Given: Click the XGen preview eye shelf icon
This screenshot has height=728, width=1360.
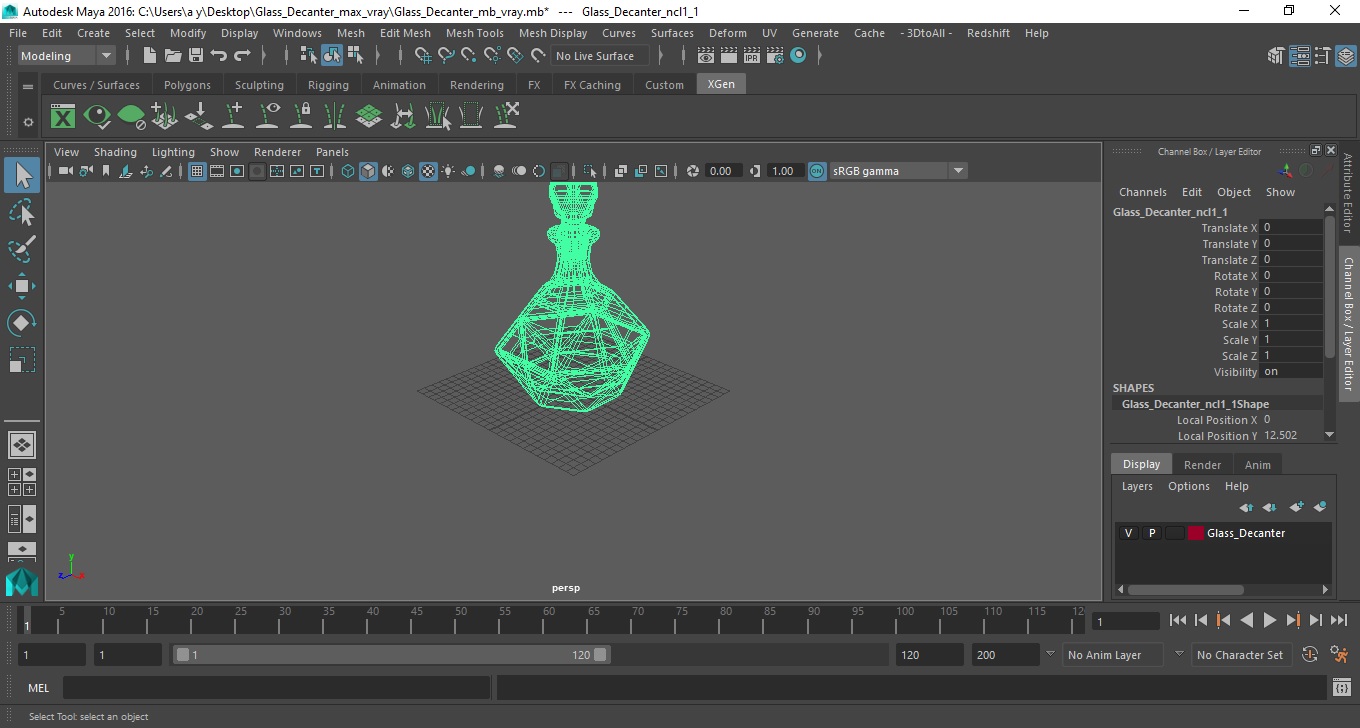Looking at the screenshot, I should point(97,117).
